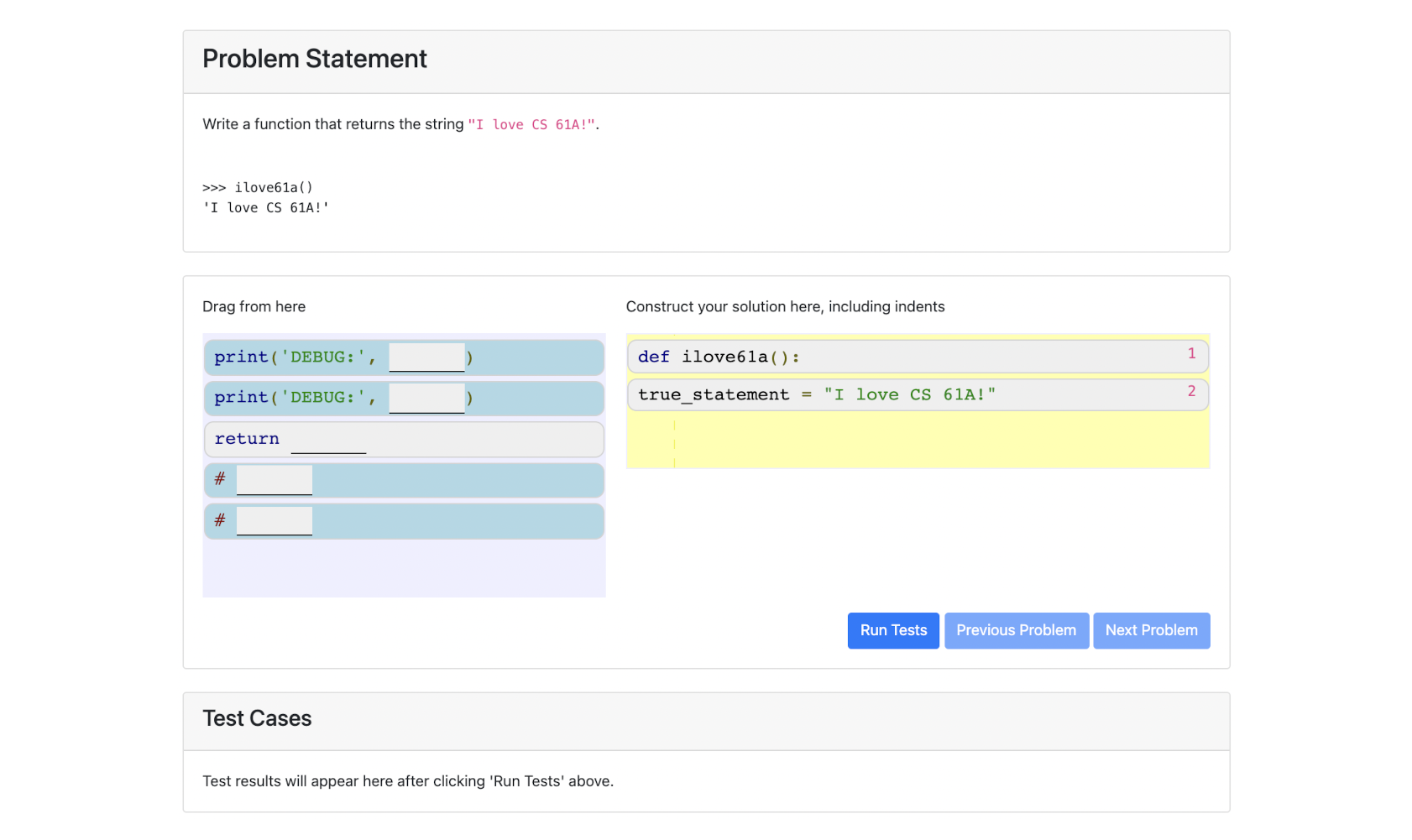
Task: Click line number 2 in the solution area
Action: coord(1191,391)
